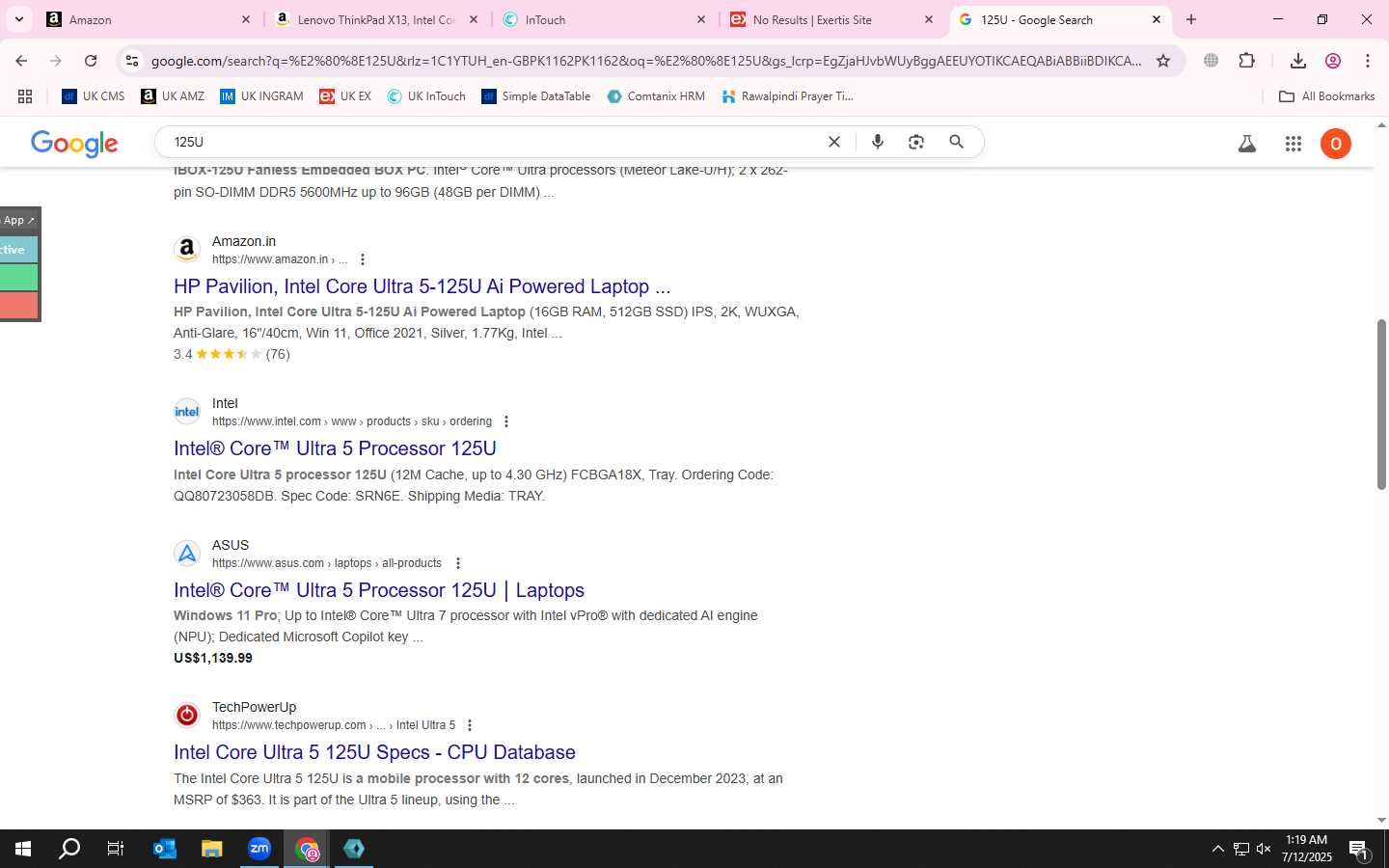The image size is (1389, 868).
Task: Open File Explorer from taskbar
Action: tap(212, 849)
